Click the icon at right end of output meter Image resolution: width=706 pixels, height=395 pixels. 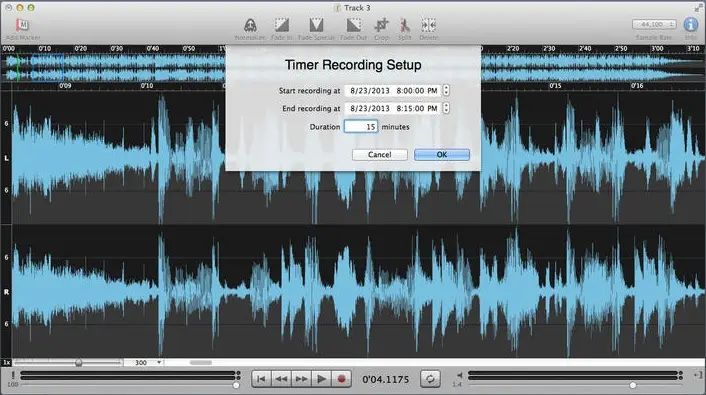[x=698, y=375]
